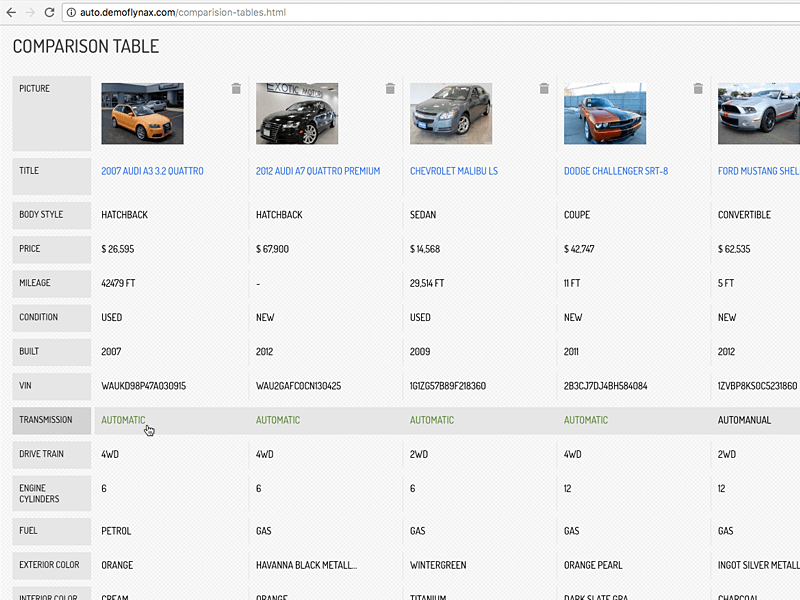Click the Wintergreen exterior color value
The width and height of the screenshot is (800, 600).
pyautogui.click(x=438, y=565)
